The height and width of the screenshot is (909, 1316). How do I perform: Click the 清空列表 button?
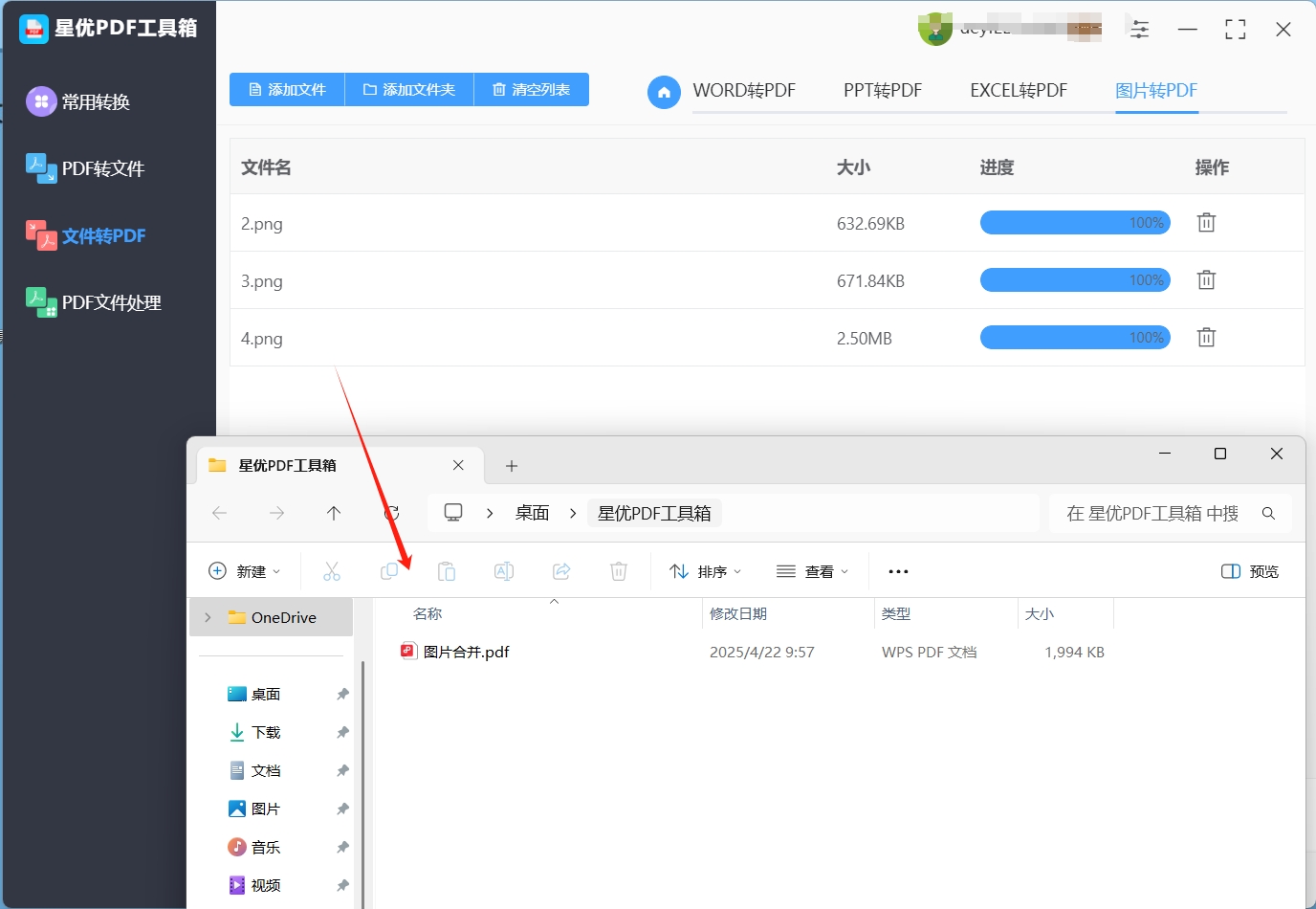532,90
